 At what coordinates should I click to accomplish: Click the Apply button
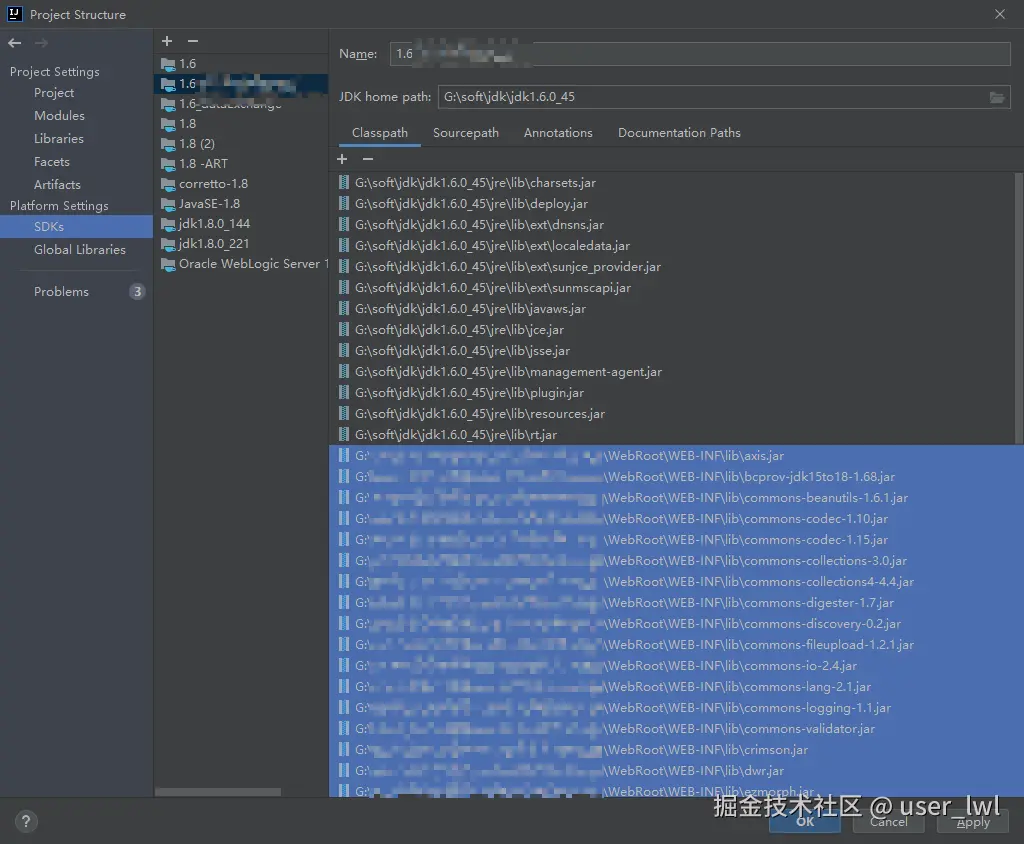coord(973,822)
